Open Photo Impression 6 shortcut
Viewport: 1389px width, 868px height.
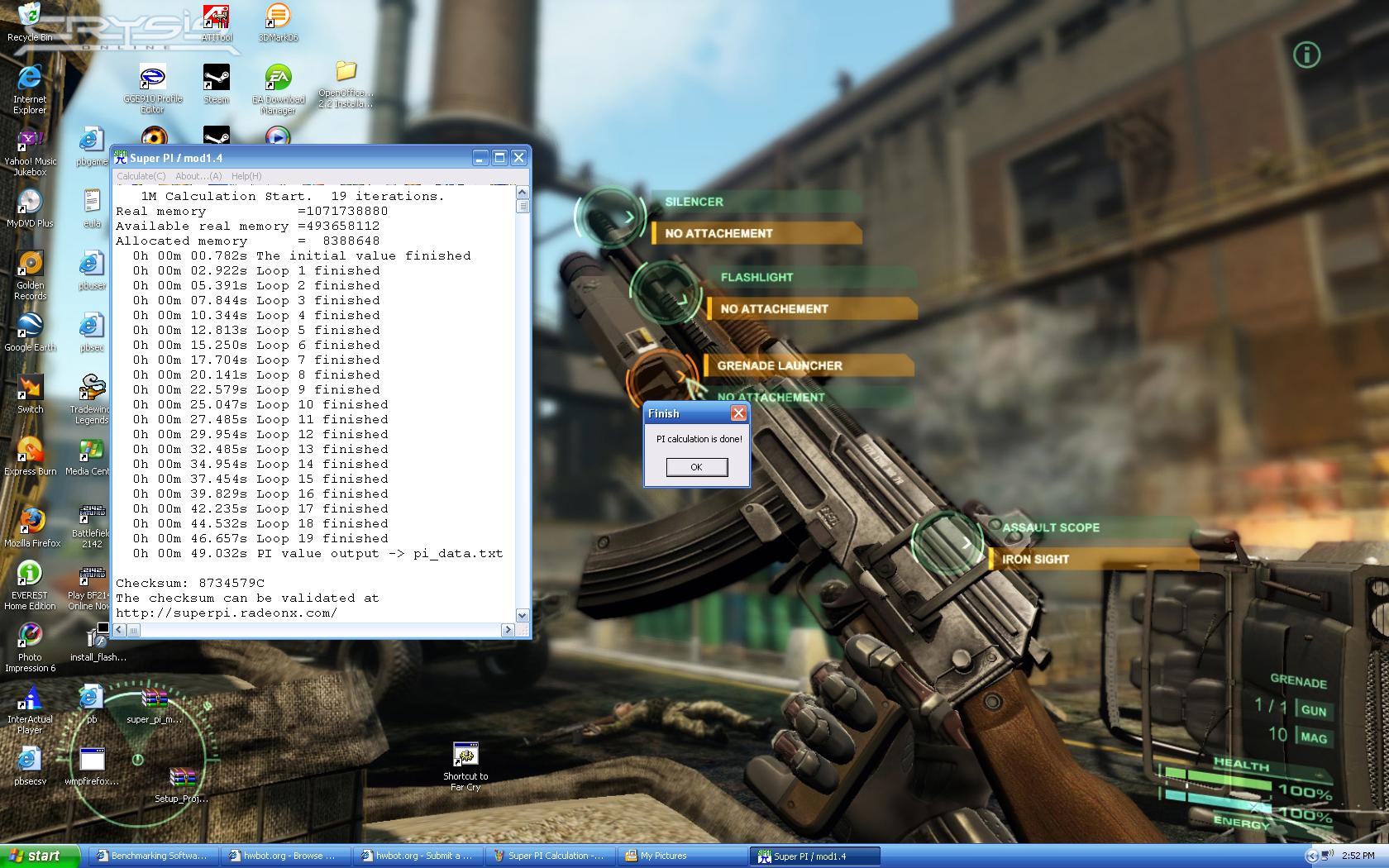[30, 648]
